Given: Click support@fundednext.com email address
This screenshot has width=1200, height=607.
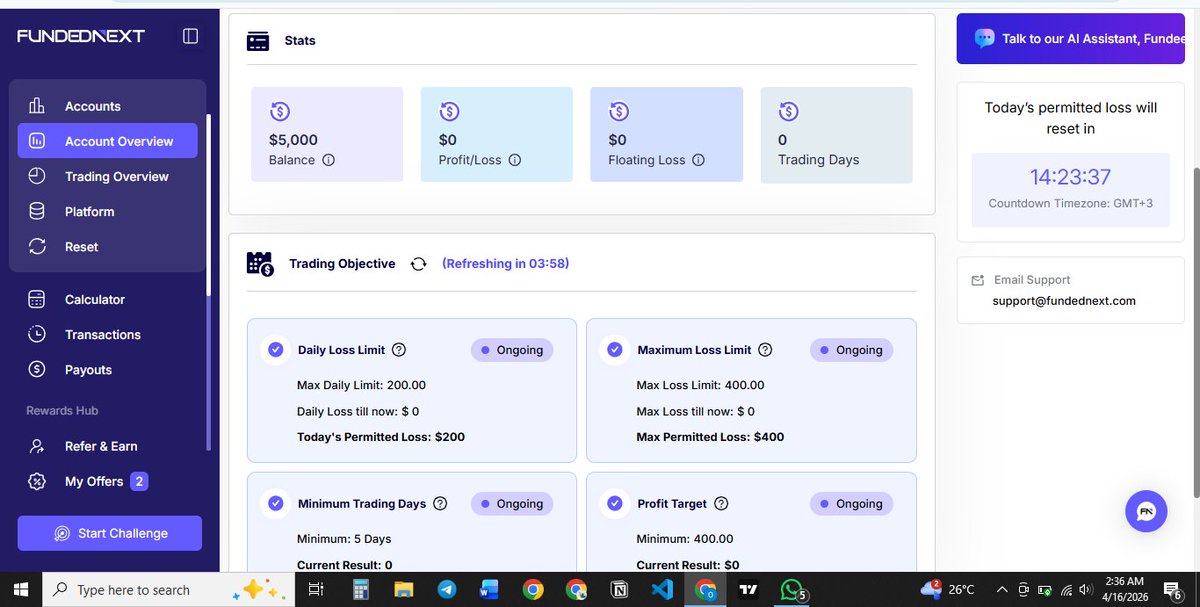Looking at the screenshot, I should (x=1064, y=300).
